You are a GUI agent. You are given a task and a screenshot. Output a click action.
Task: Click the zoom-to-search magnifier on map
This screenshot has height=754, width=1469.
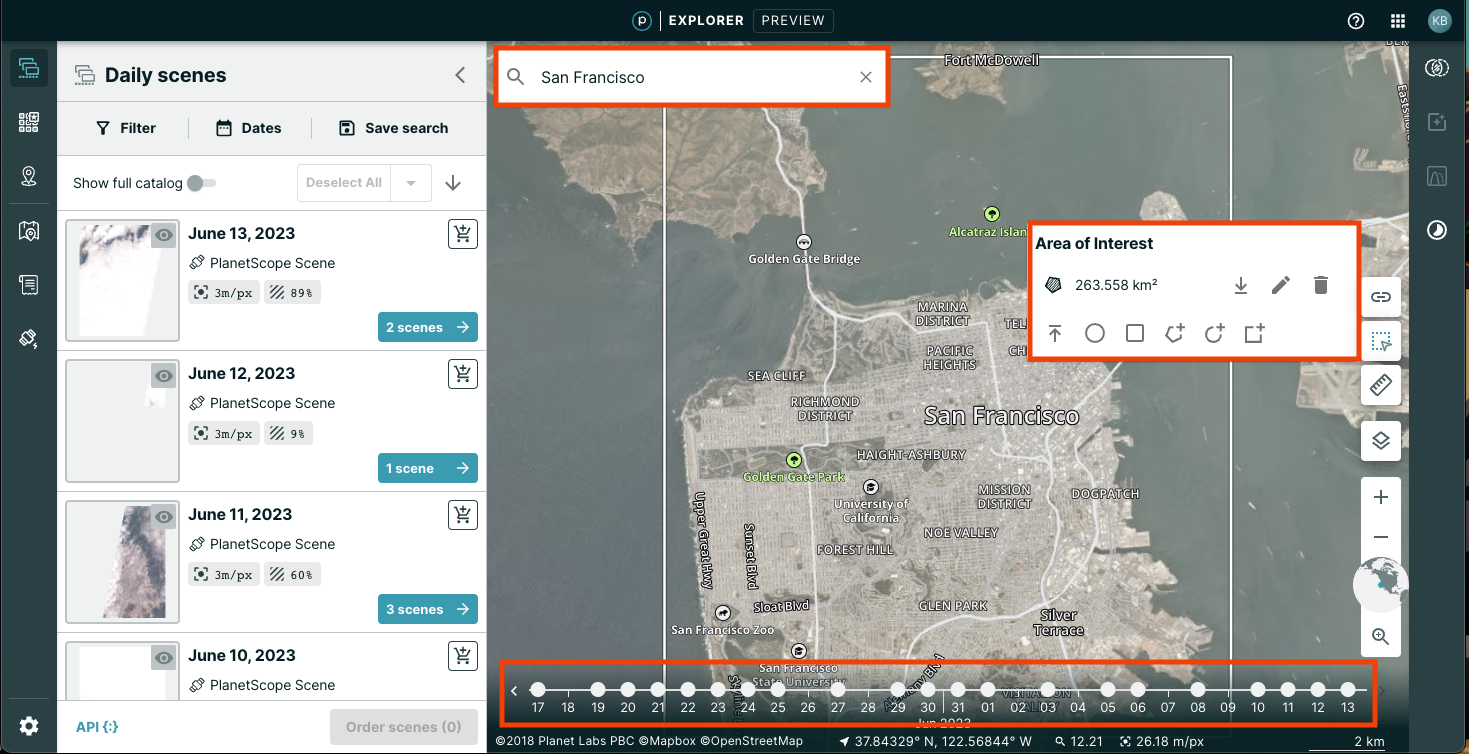coord(1381,636)
